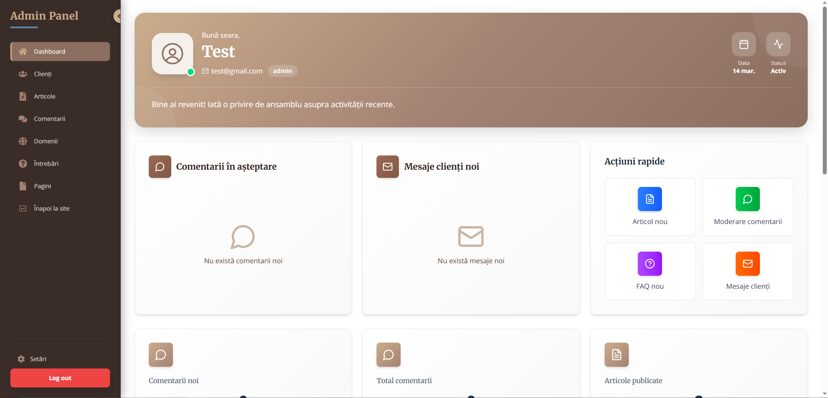This screenshot has height=398, width=828.
Task: Click the Mesaje clienți noi header icon
Action: (x=388, y=167)
